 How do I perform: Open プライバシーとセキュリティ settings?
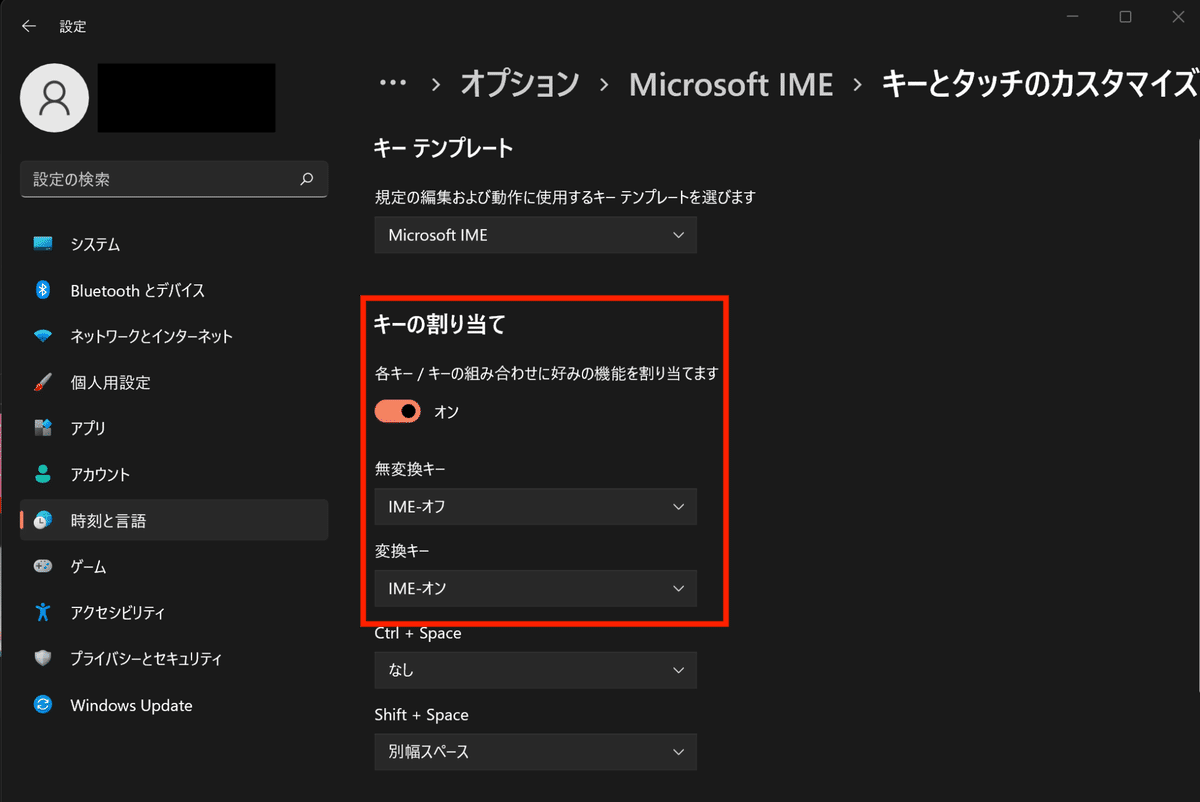pyautogui.click(x=174, y=658)
